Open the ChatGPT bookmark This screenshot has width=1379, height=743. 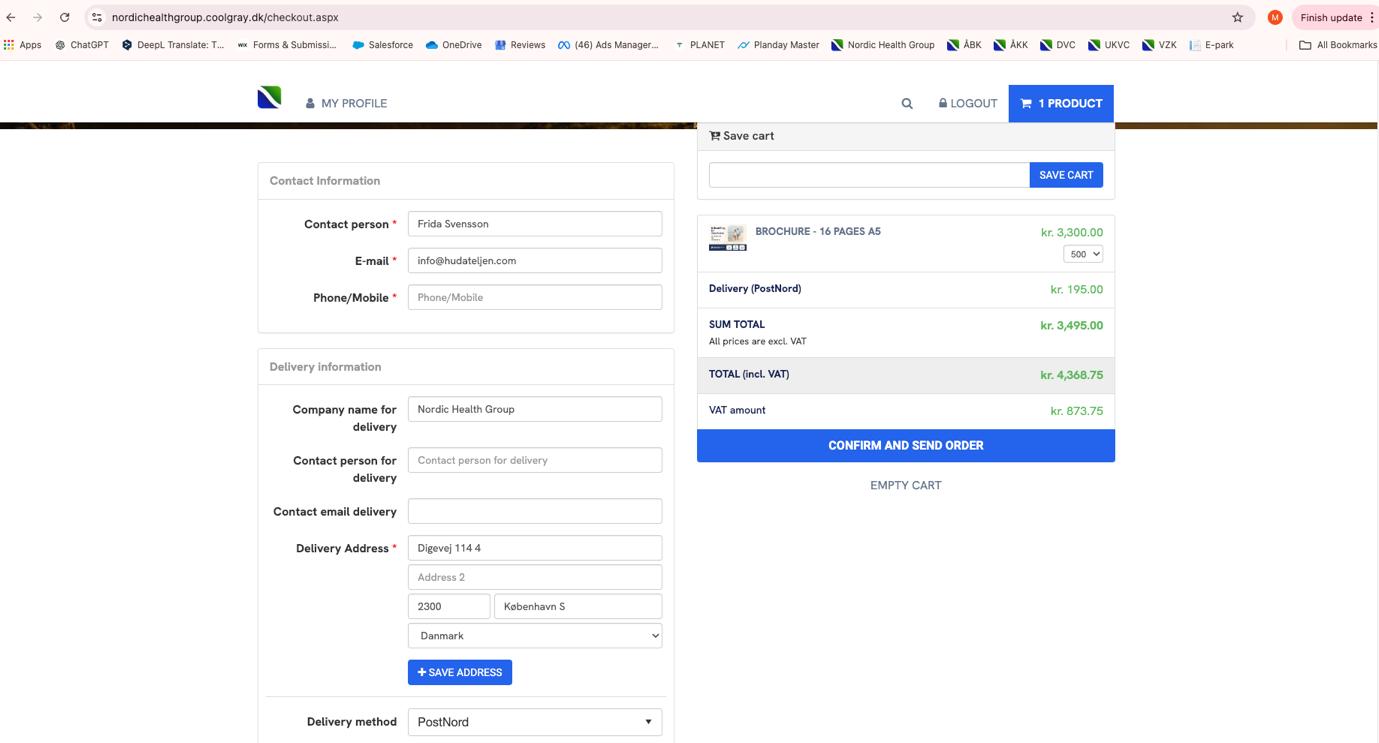pos(82,45)
